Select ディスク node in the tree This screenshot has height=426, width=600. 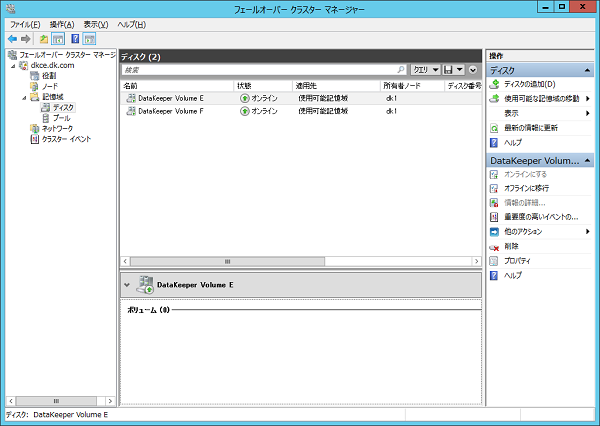(x=64, y=107)
